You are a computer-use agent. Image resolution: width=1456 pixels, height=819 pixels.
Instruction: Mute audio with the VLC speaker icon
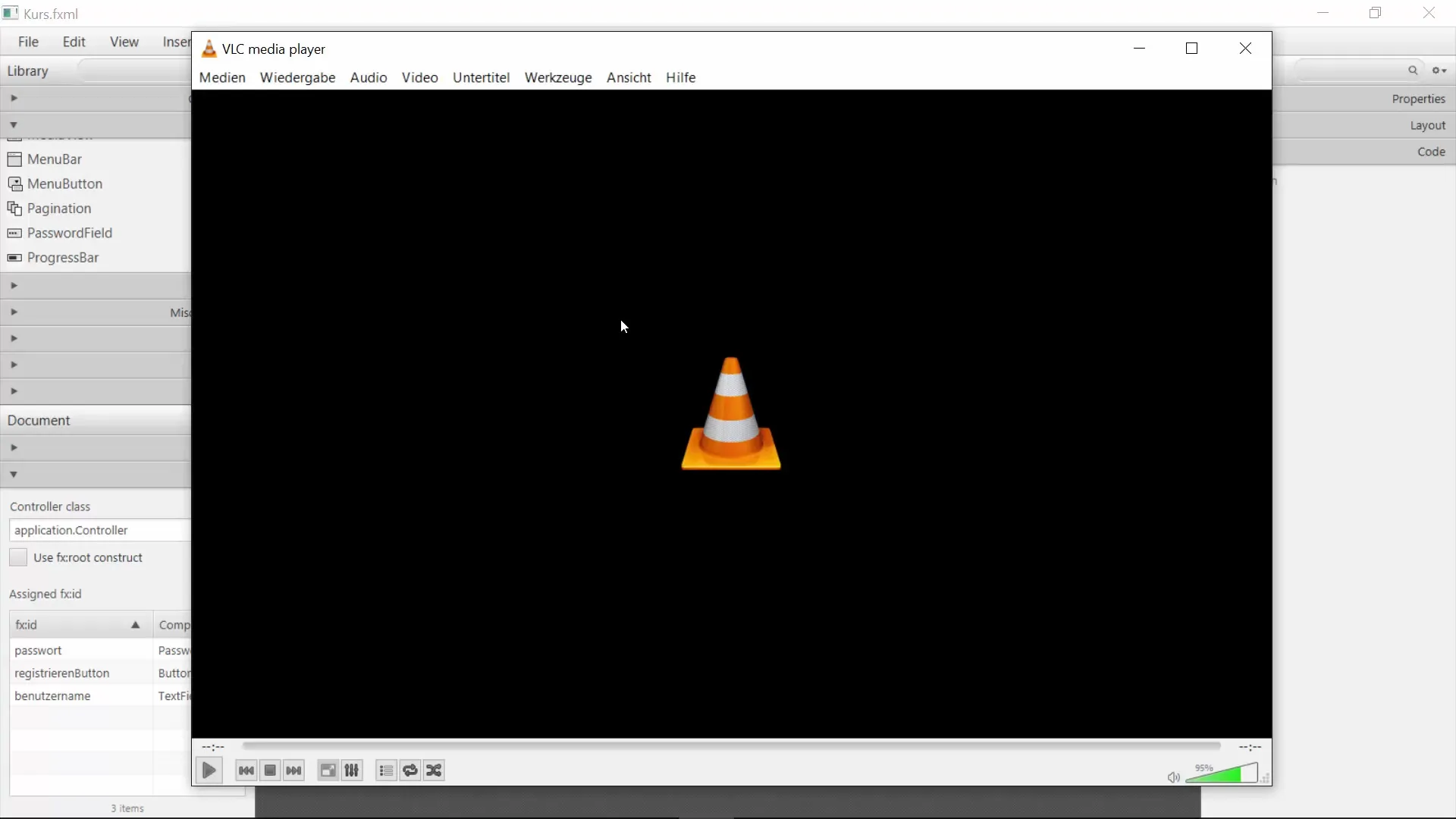(x=1173, y=777)
